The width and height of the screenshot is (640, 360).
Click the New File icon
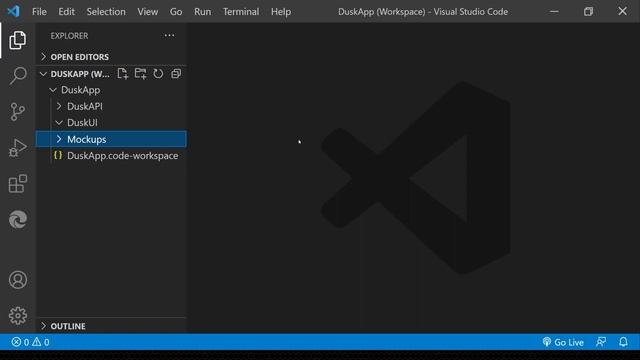122,73
